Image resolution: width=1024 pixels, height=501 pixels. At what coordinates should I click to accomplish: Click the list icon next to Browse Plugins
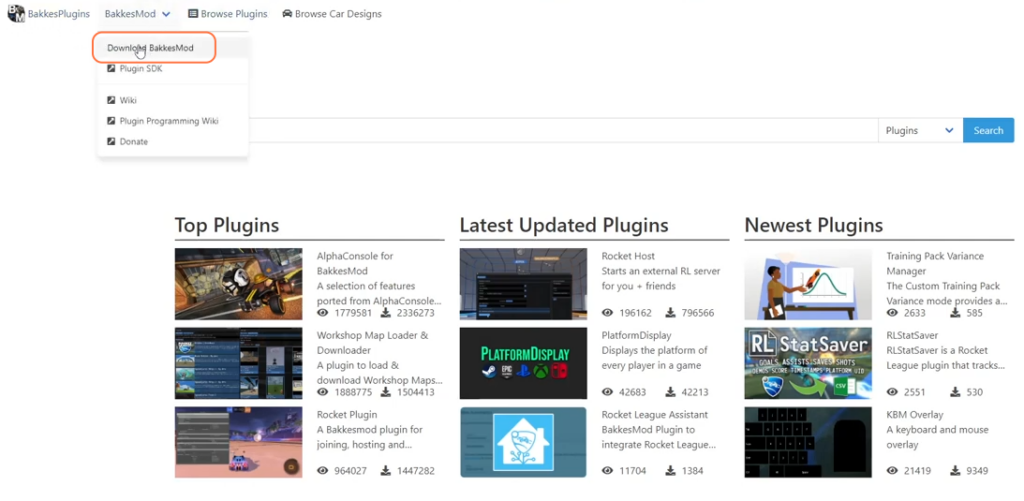tap(193, 14)
